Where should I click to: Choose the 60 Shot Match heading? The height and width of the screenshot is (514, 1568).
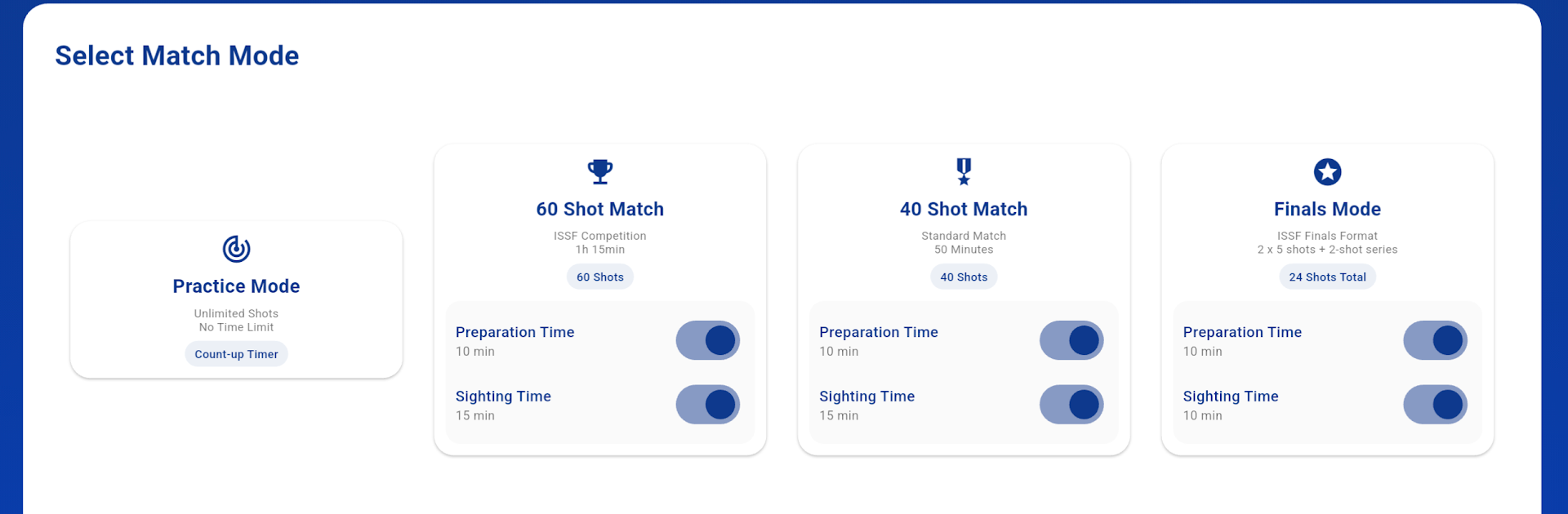pos(600,210)
